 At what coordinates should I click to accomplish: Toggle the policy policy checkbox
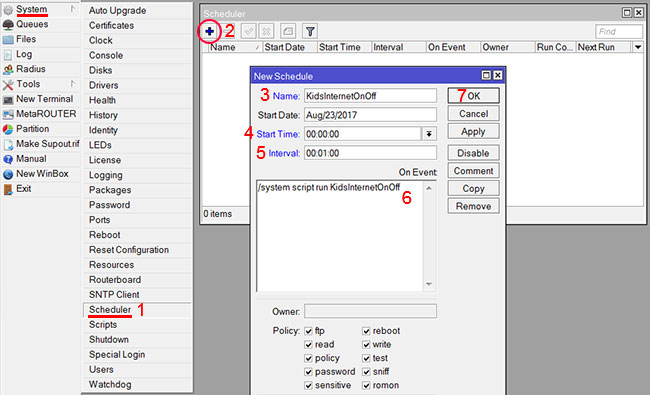308,358
